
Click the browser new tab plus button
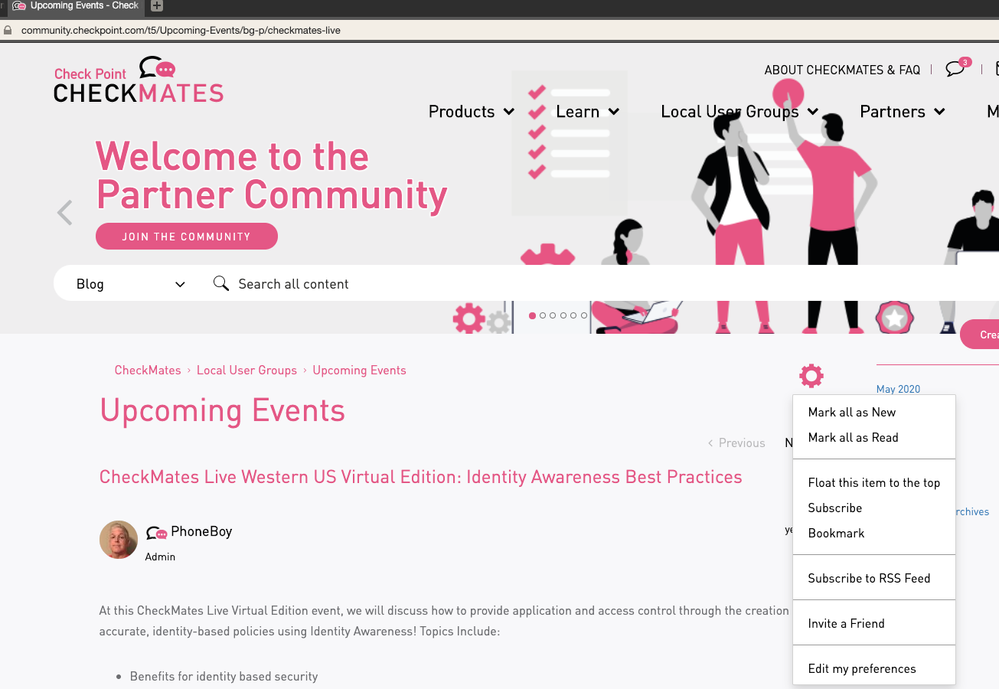[157, 6]
